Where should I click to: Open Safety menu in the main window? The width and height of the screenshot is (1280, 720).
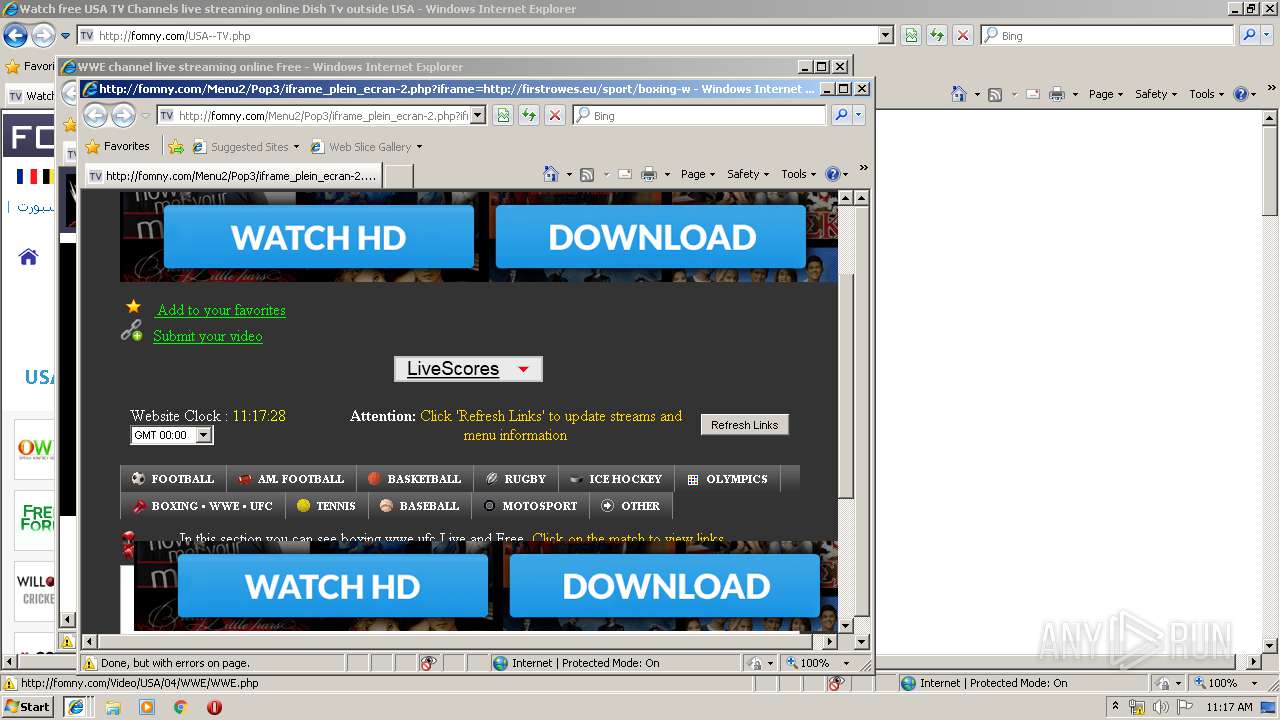click(x=1155, y=94)
